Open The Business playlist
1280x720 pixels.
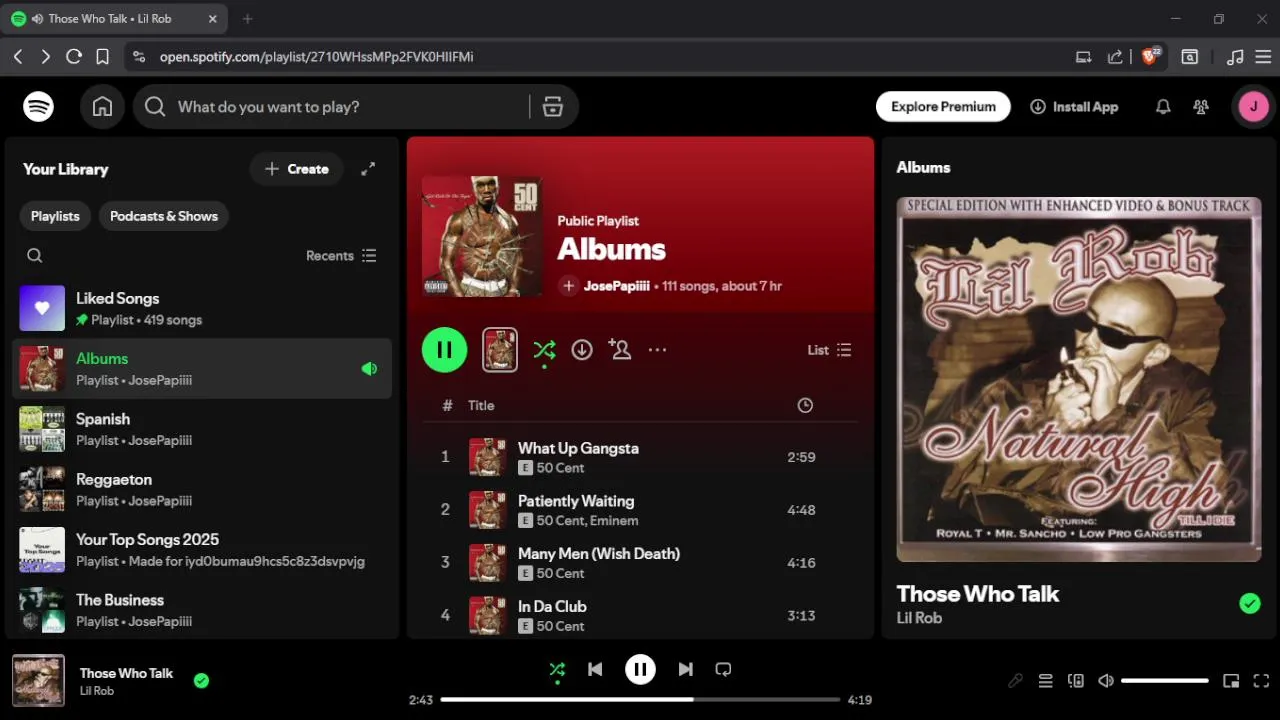pos(201,610)
